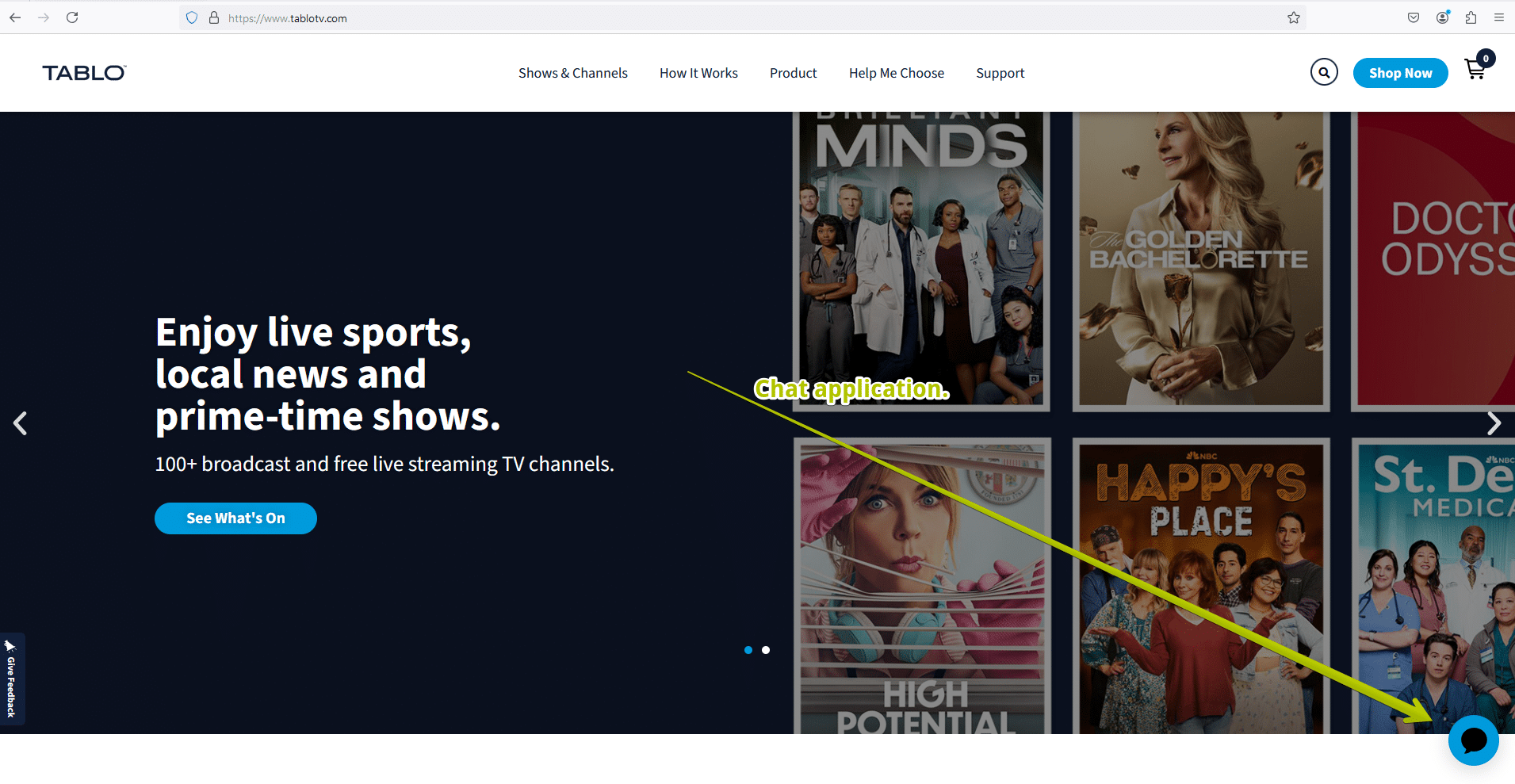Click the Shop Now button

tap(1400, 72)
